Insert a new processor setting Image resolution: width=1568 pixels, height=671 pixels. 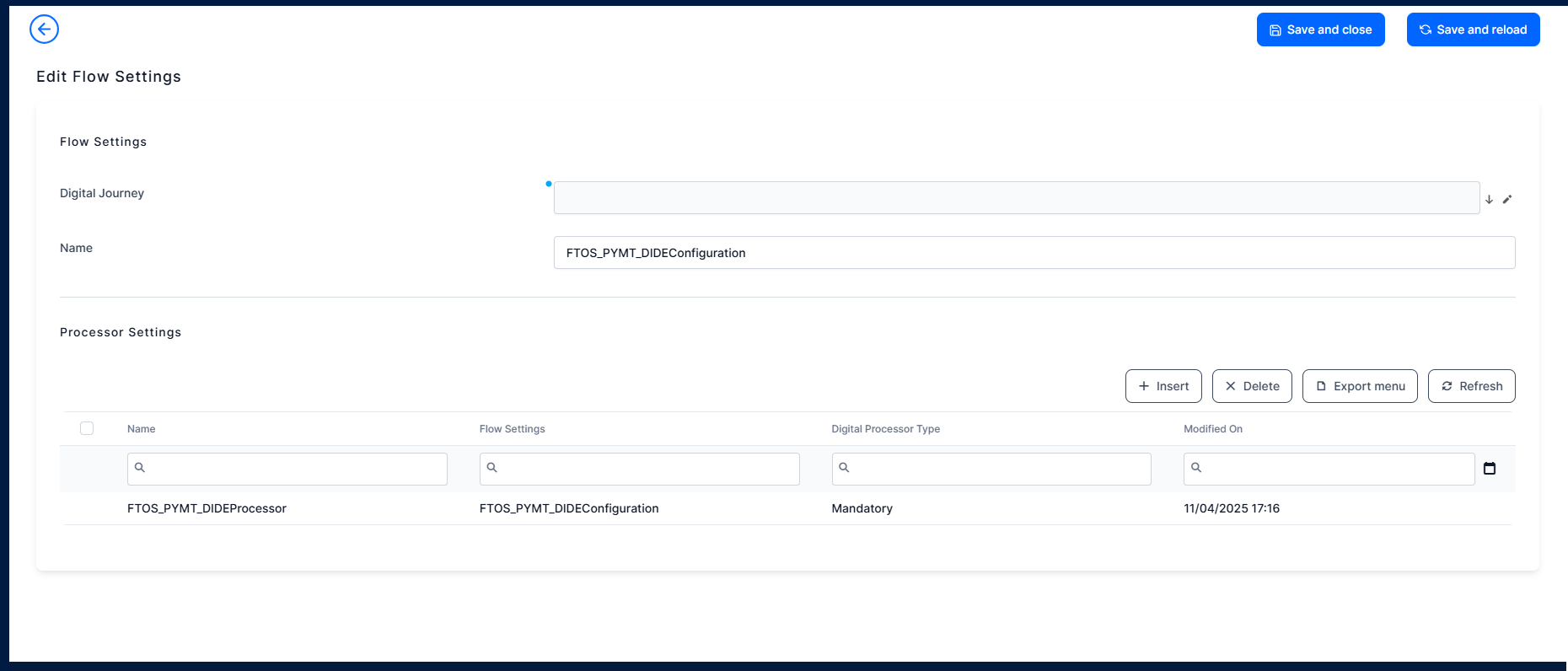[1163, 386]
